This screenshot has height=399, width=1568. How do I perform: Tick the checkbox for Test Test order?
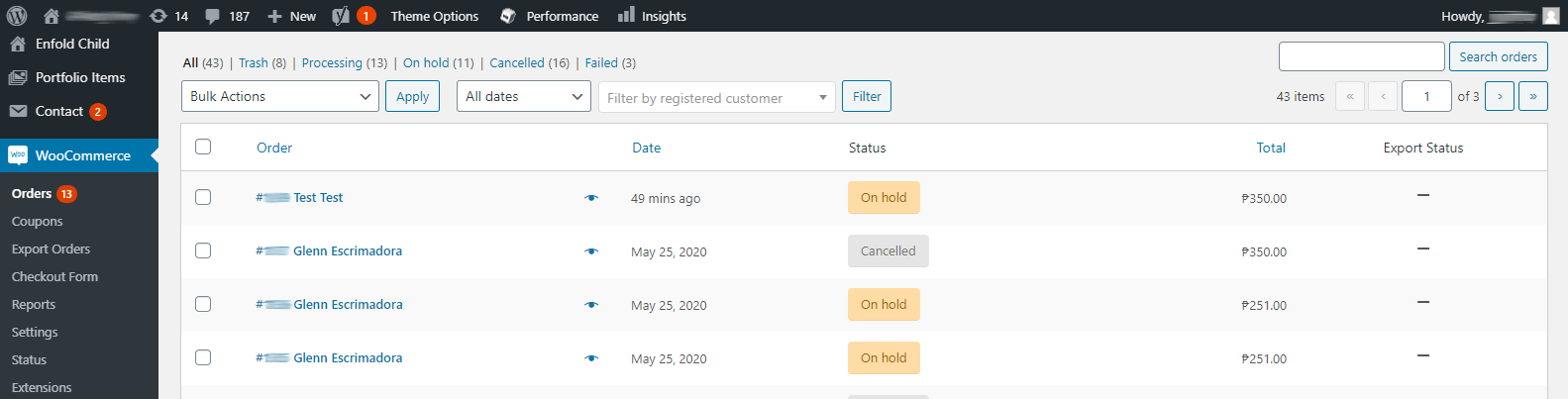203,197
